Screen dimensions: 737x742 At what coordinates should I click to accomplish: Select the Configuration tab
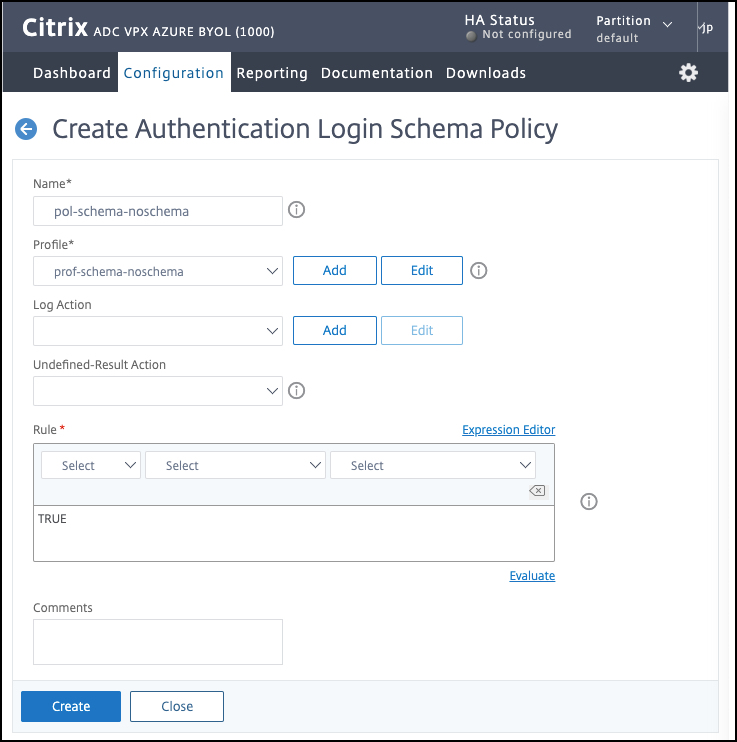pos(174,73)
